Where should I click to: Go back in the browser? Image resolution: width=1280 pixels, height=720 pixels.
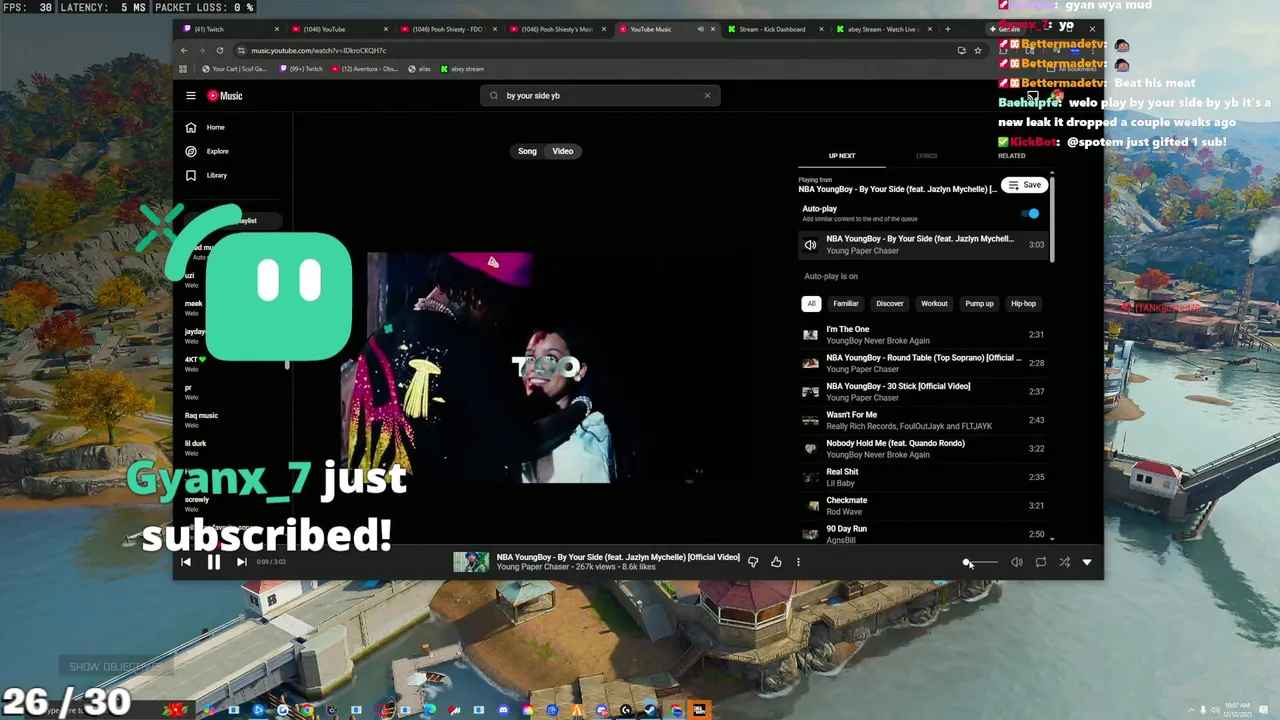pyautogui.click(x=184, y=50)
